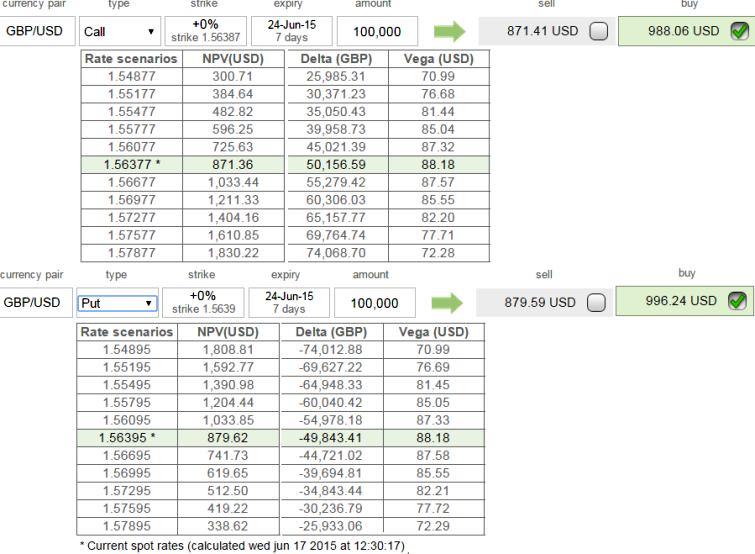Click NPV value 1,808.81

click(228, 350)
